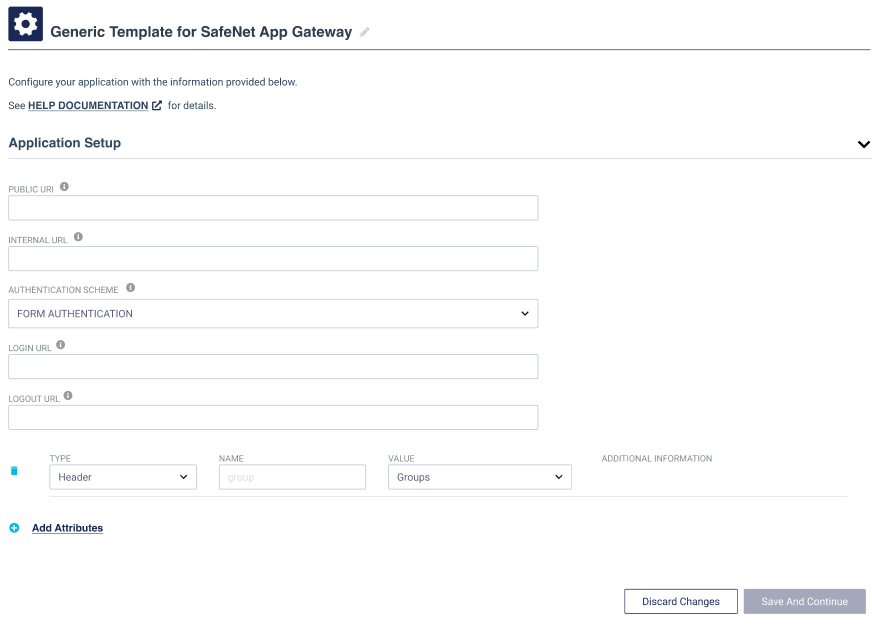
Task: Click the Save And Continue button
Action: click(x=804, y=601)
